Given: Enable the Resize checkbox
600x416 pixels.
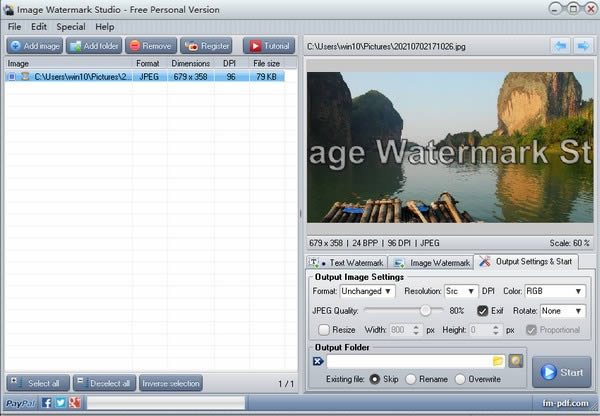Looking at the screenshot, I should (324, 330).
